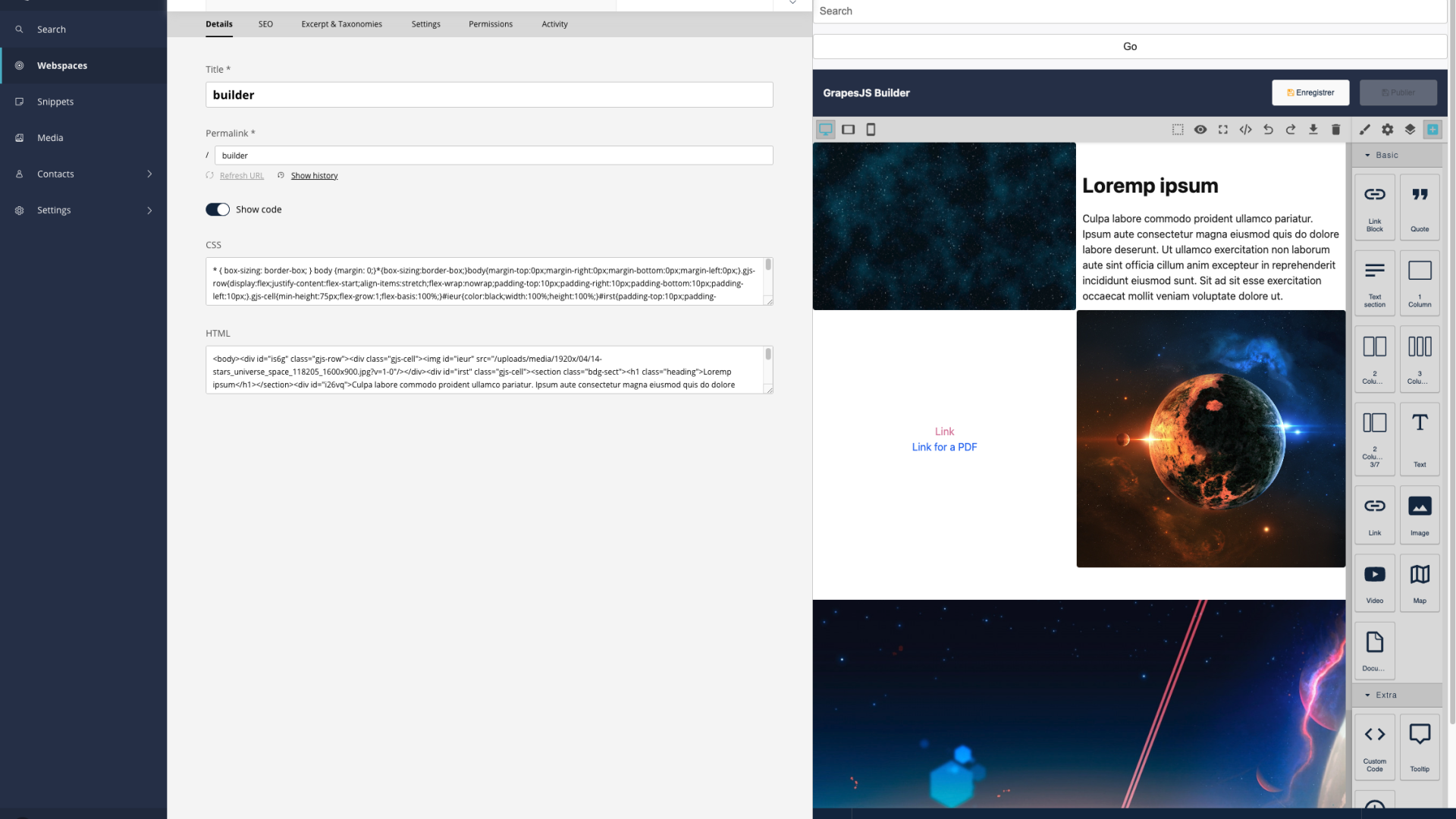1456x819 pixels.
Task: Open the view code panel
Action: 1245,130
